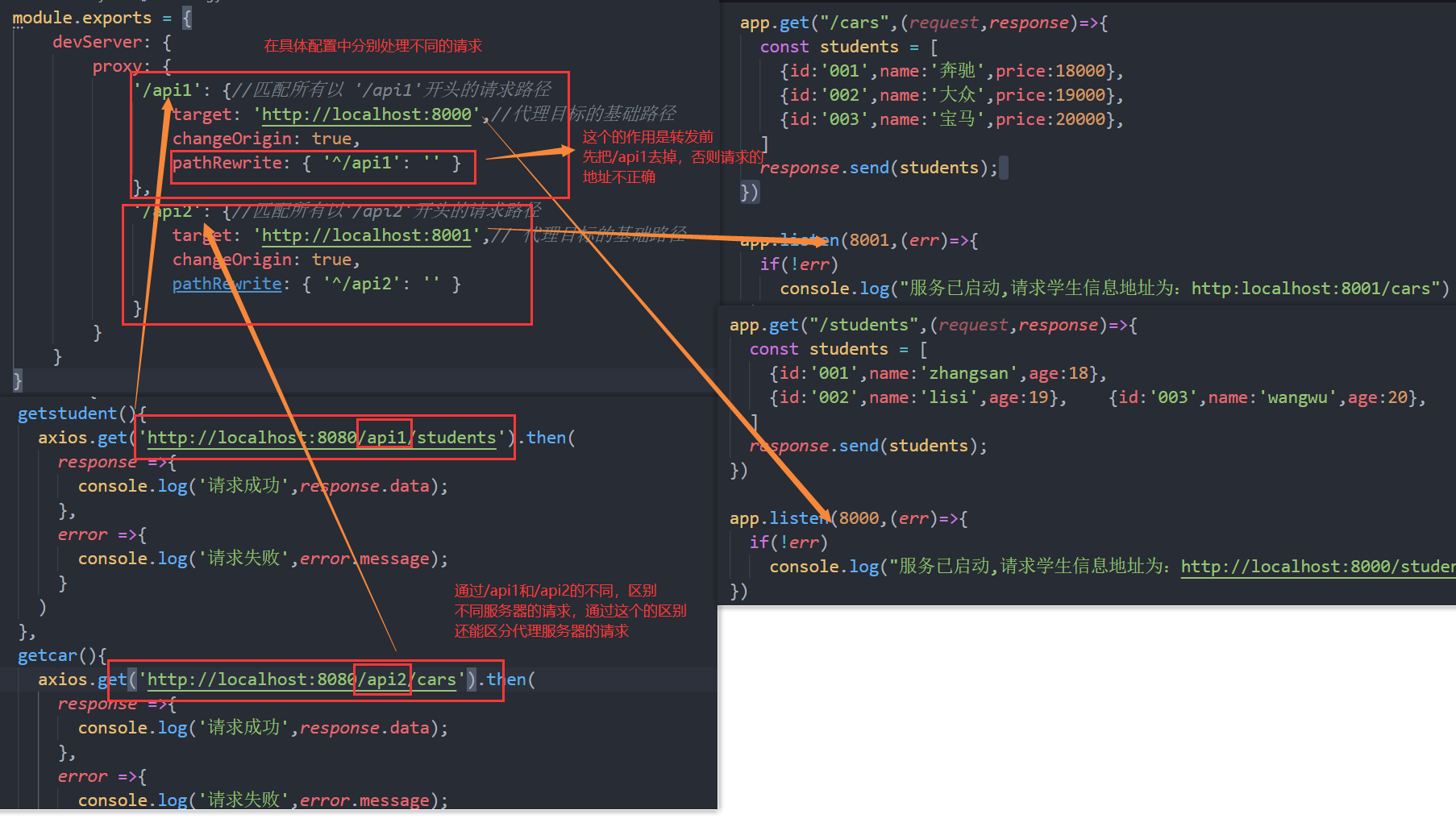Click the 'getstudent()' method name
This screenshot has height=827, width=1456.
pos(77,413)
